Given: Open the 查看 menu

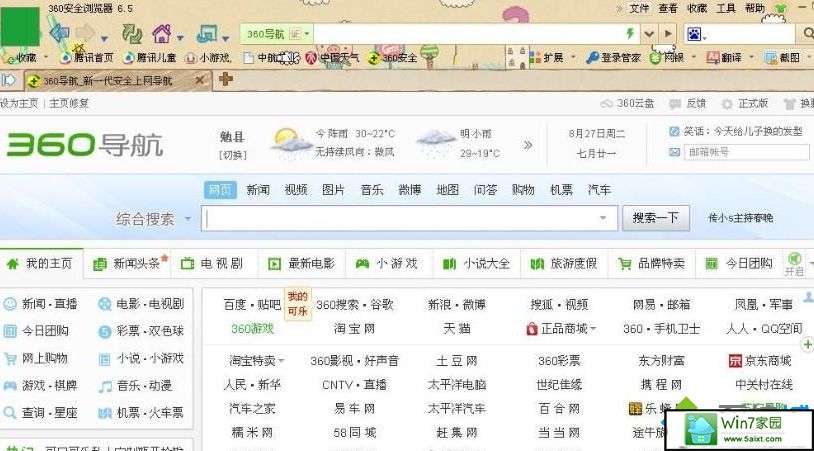Looking at the screenshot, I should pos(668,8).
